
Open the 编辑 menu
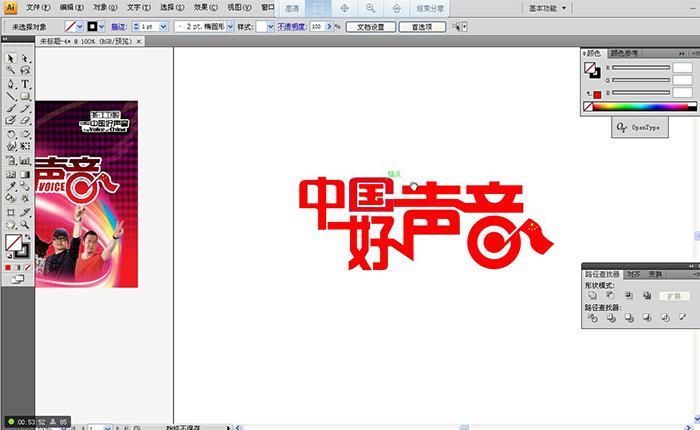tap(71, 8)
